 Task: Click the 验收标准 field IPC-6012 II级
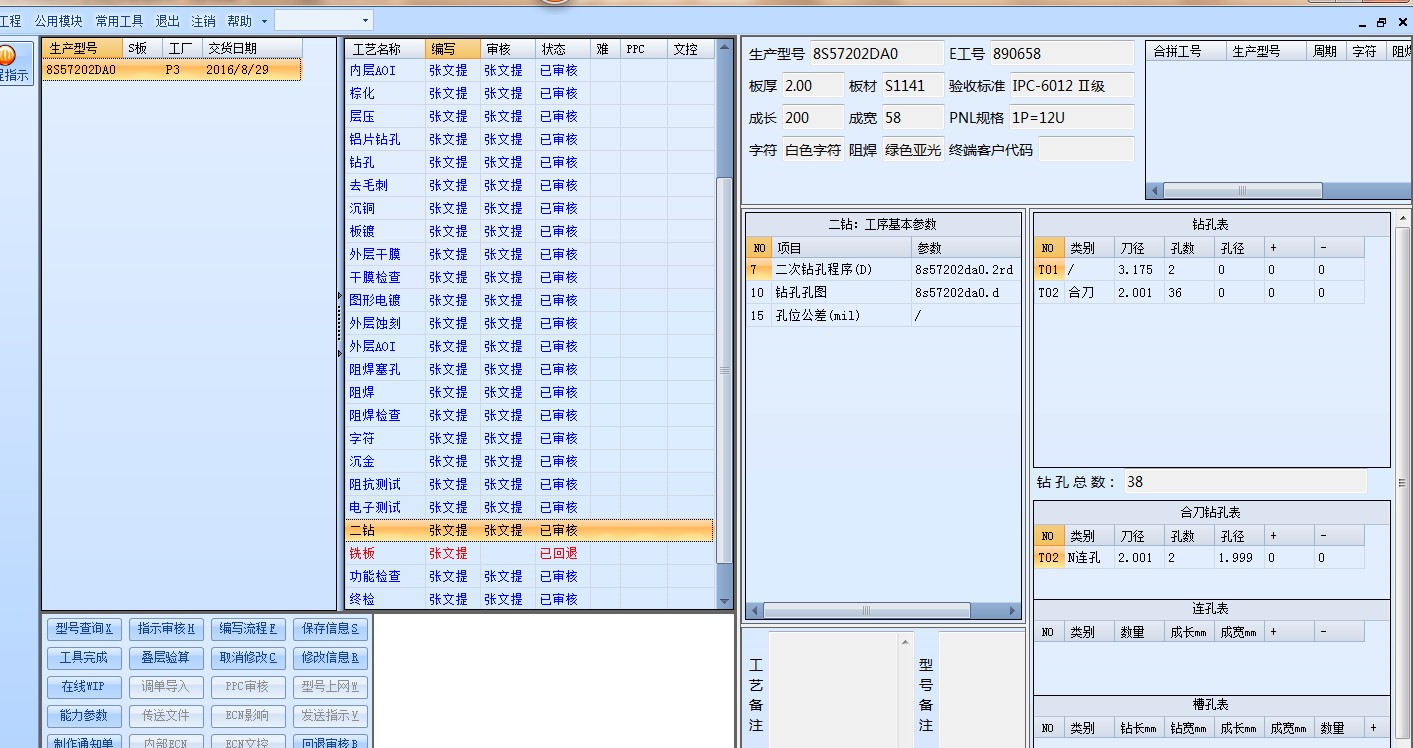coord(1071,86)
